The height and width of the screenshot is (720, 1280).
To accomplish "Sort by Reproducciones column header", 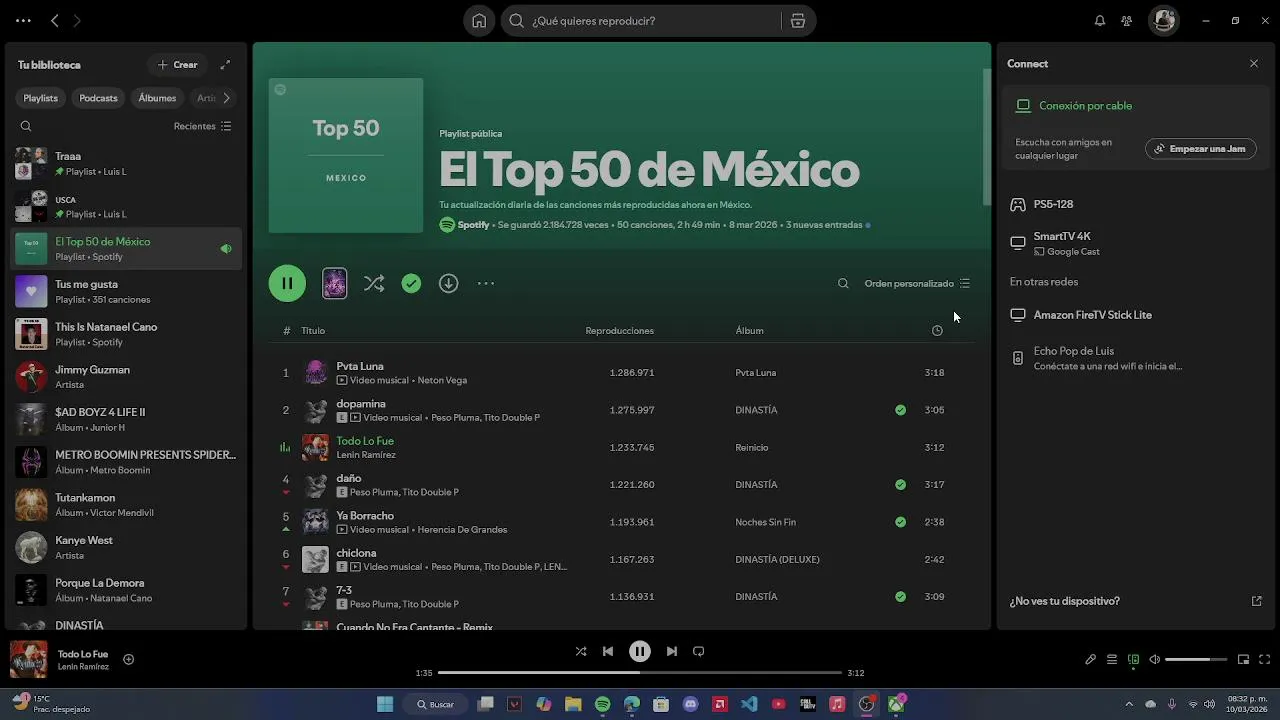I will [620, 331].
